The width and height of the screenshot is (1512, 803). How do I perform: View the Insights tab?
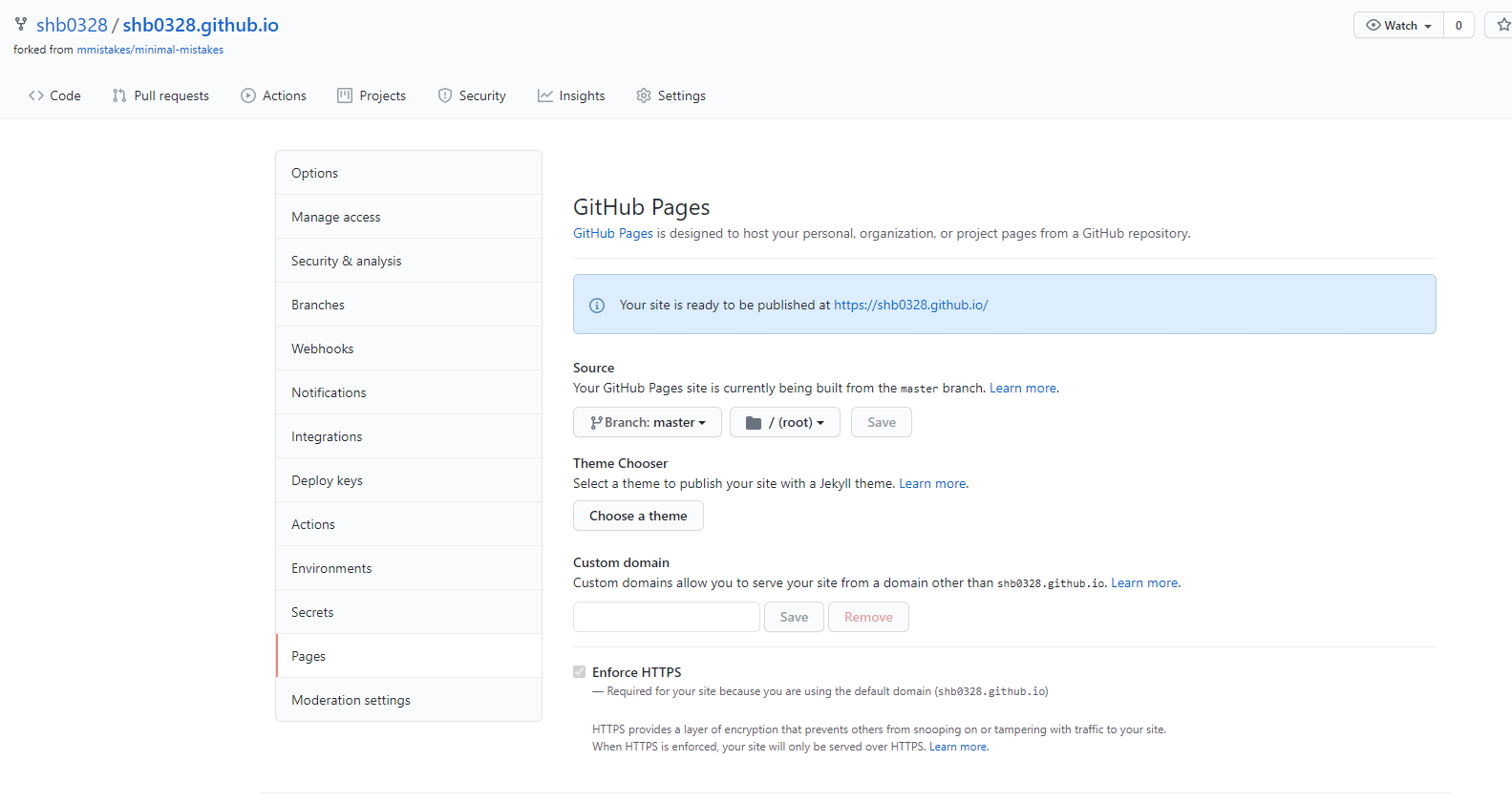coord(571,95)
